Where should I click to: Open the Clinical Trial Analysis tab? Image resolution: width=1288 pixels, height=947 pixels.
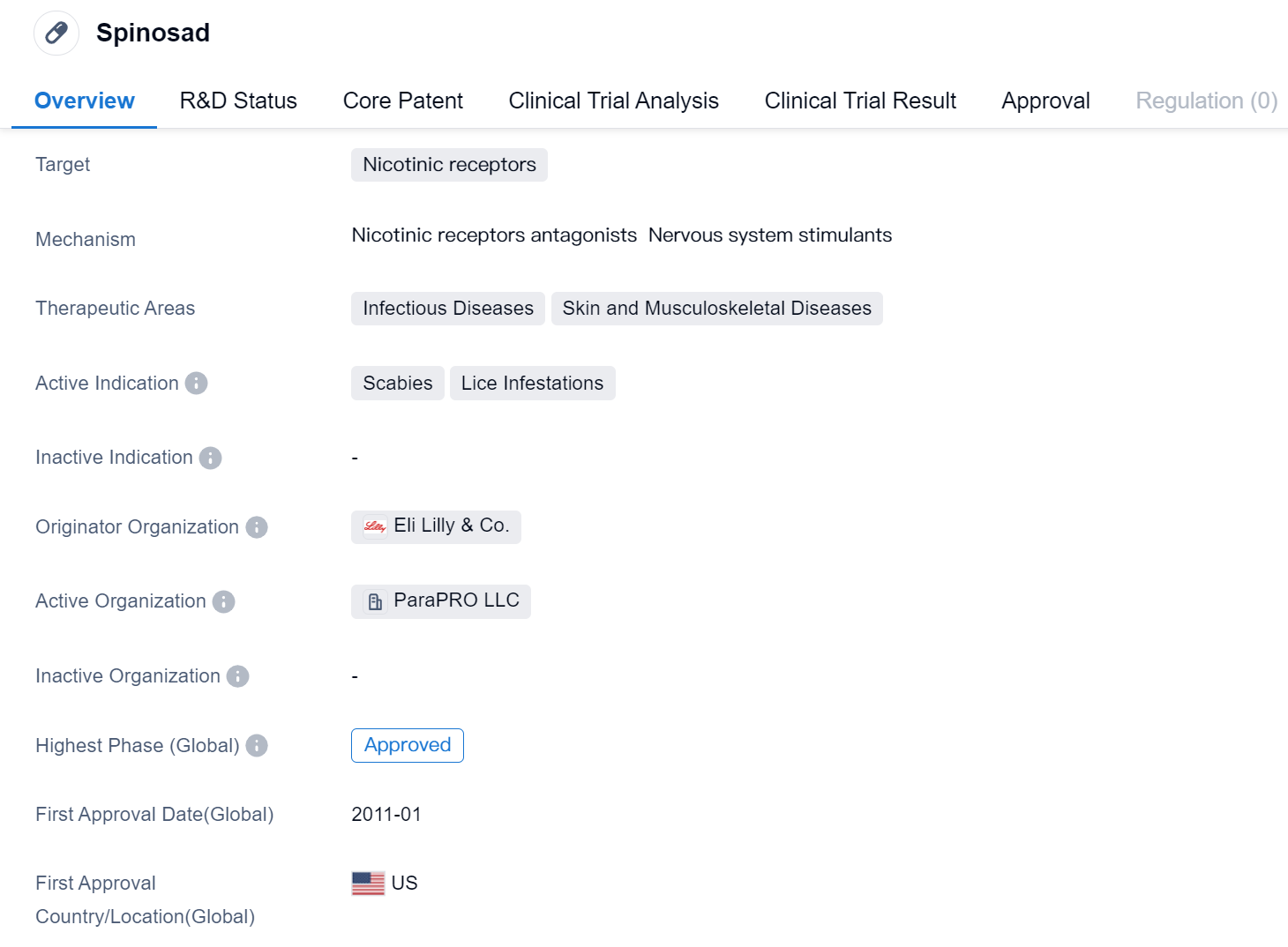(x=613, y=101)
